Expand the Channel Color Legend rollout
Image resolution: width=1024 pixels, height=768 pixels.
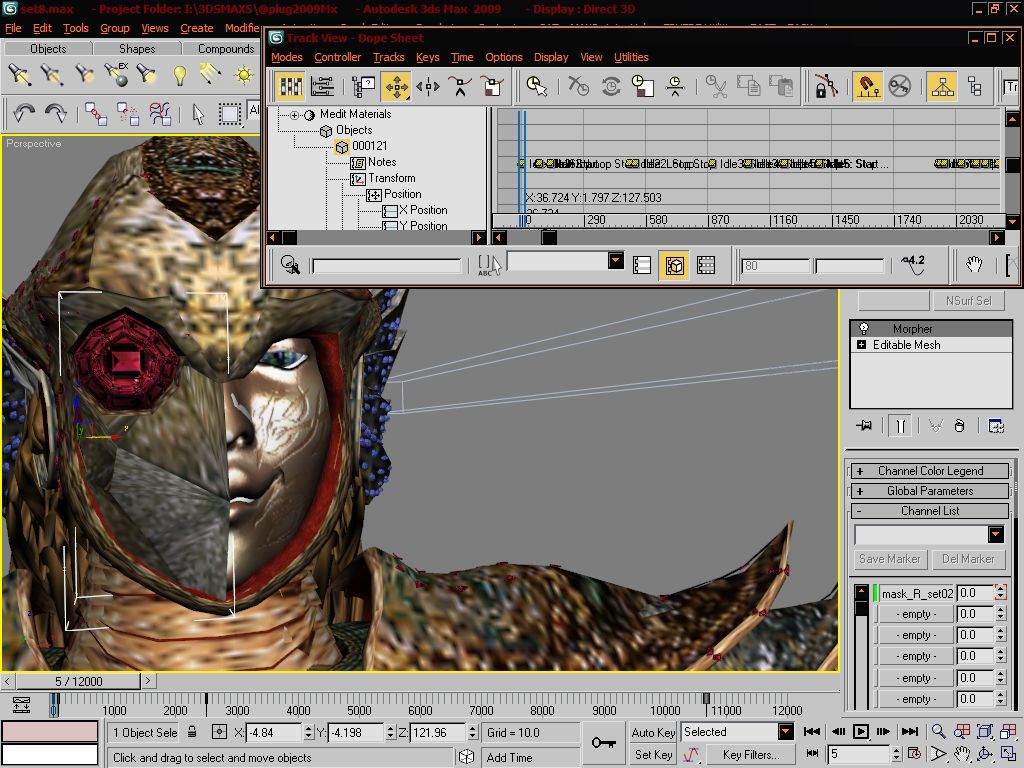tap(929, 471)
